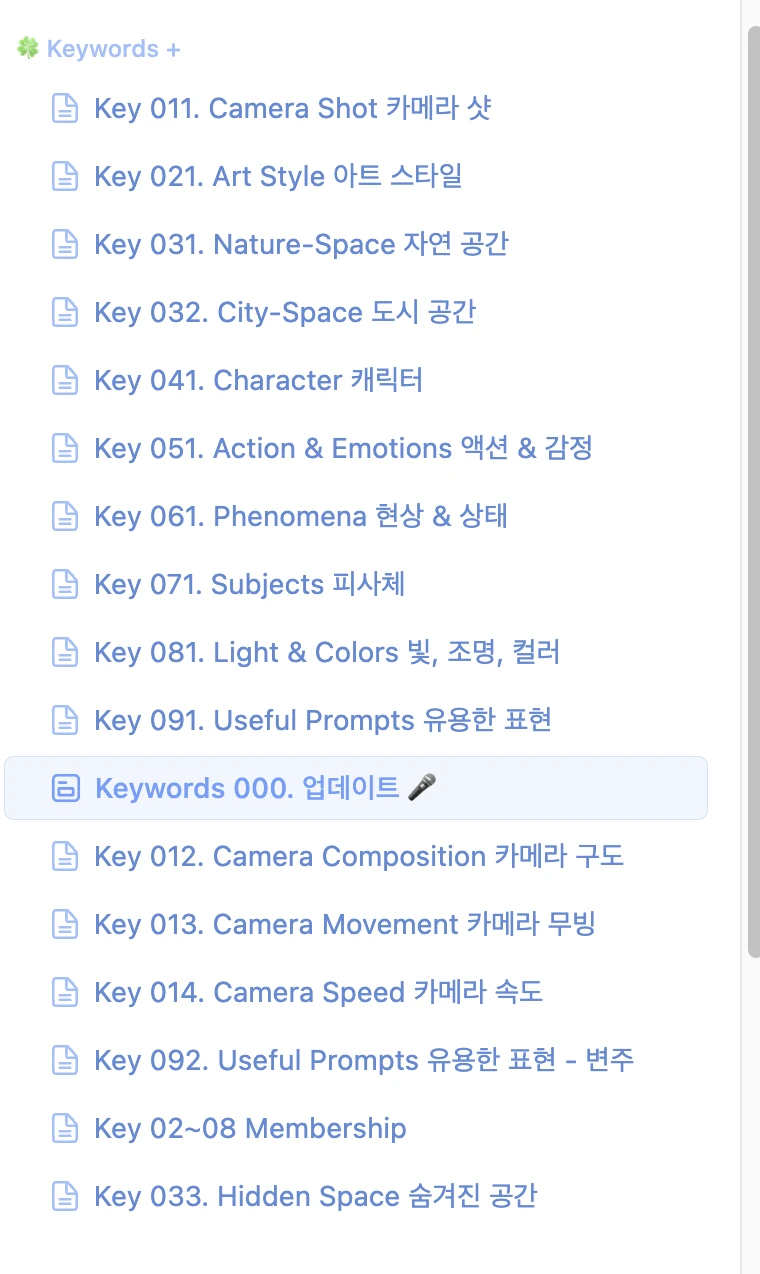Open Key 031 Nature-Space page
This screenshot has width=760, height=1274.
[301, 244]
